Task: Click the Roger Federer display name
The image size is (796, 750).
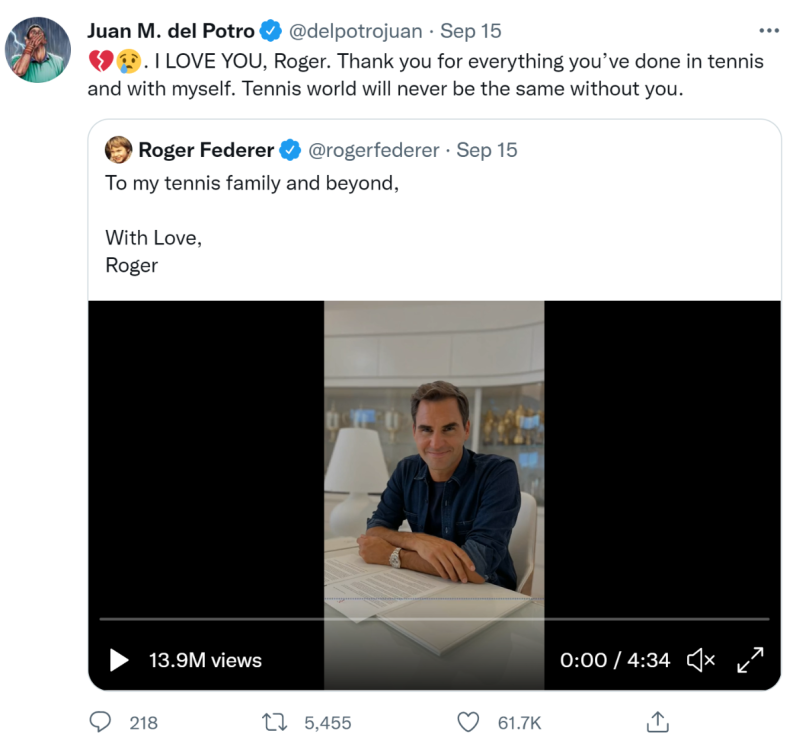Action: pyautogui.click(x=205, y=150)
